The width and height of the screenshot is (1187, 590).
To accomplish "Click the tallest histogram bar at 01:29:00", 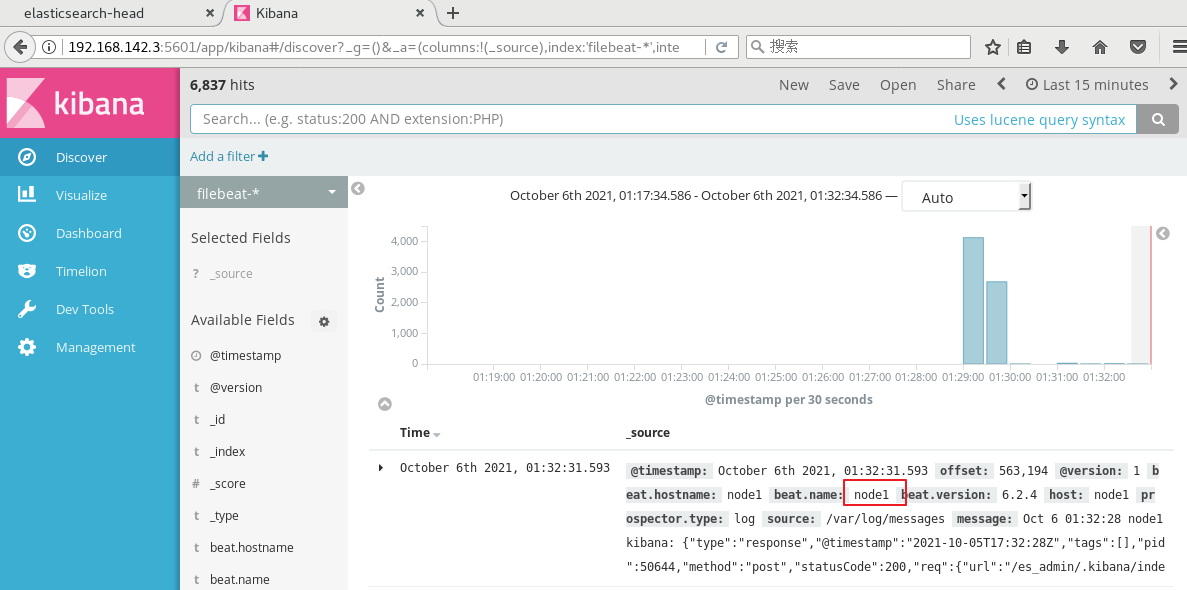I will pyautogui.click(x=973, y=301).
